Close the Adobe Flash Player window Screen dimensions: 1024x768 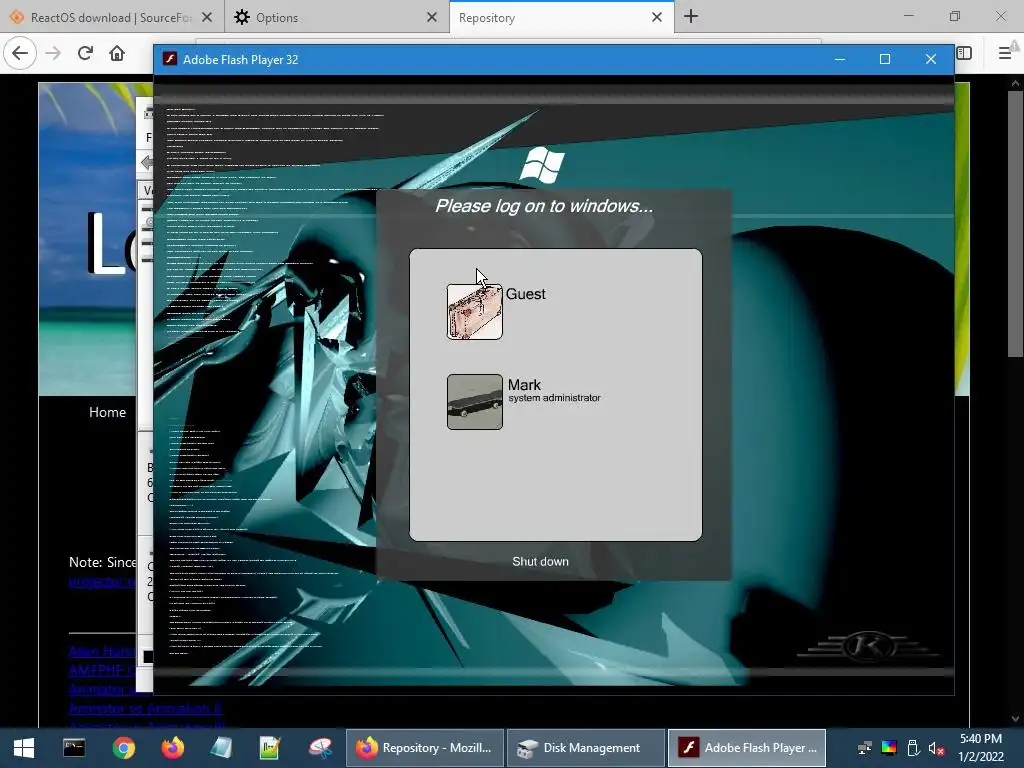931,59
